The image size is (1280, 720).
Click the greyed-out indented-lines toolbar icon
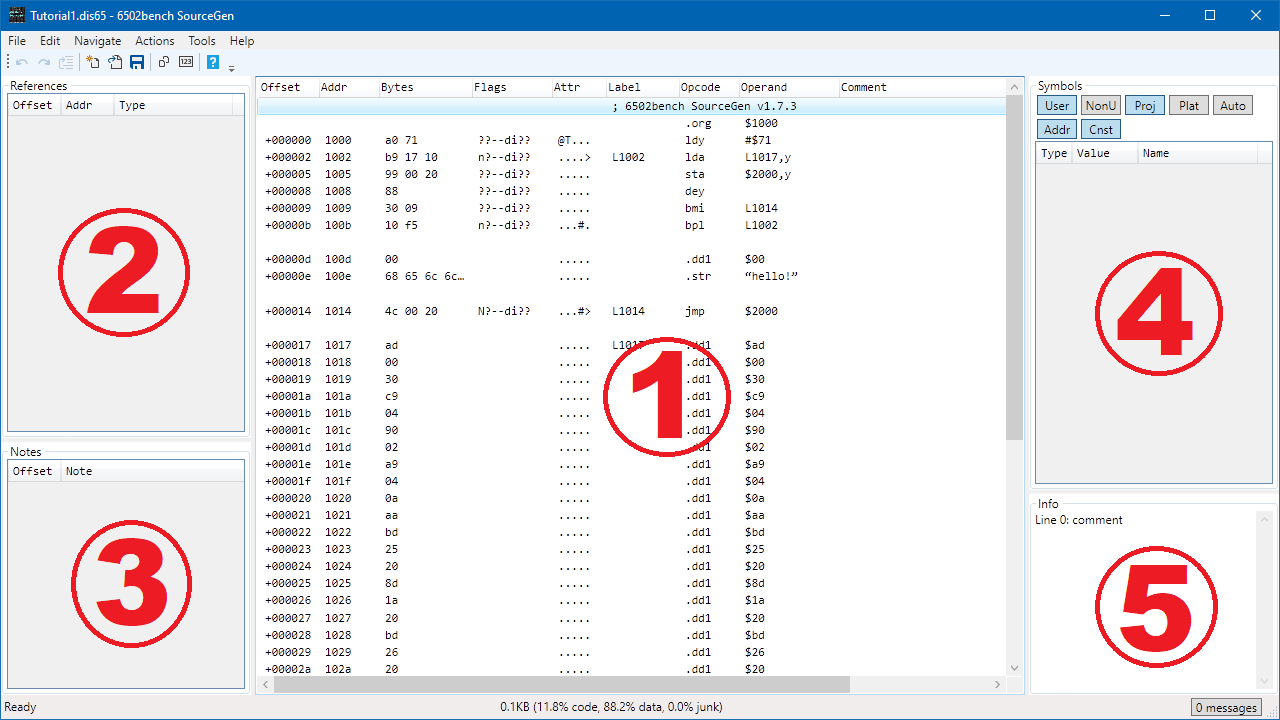(66, 62)
